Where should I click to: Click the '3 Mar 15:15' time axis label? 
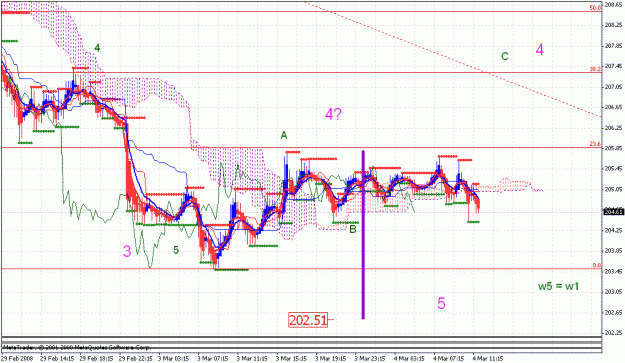point(291,358)
